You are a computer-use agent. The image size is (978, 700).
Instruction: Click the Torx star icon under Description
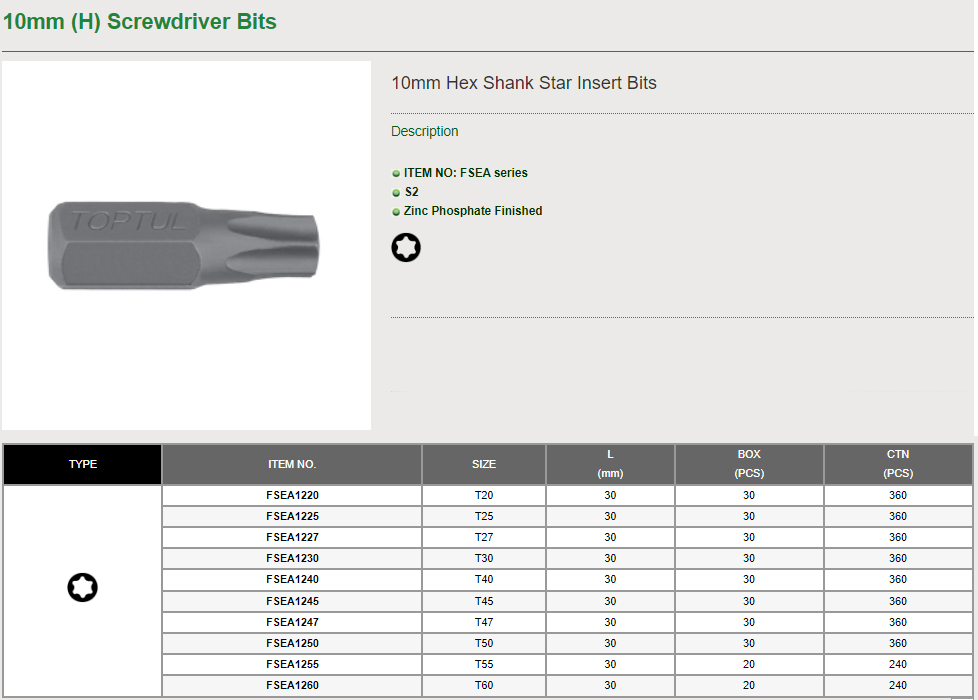[x=406, y=248]
